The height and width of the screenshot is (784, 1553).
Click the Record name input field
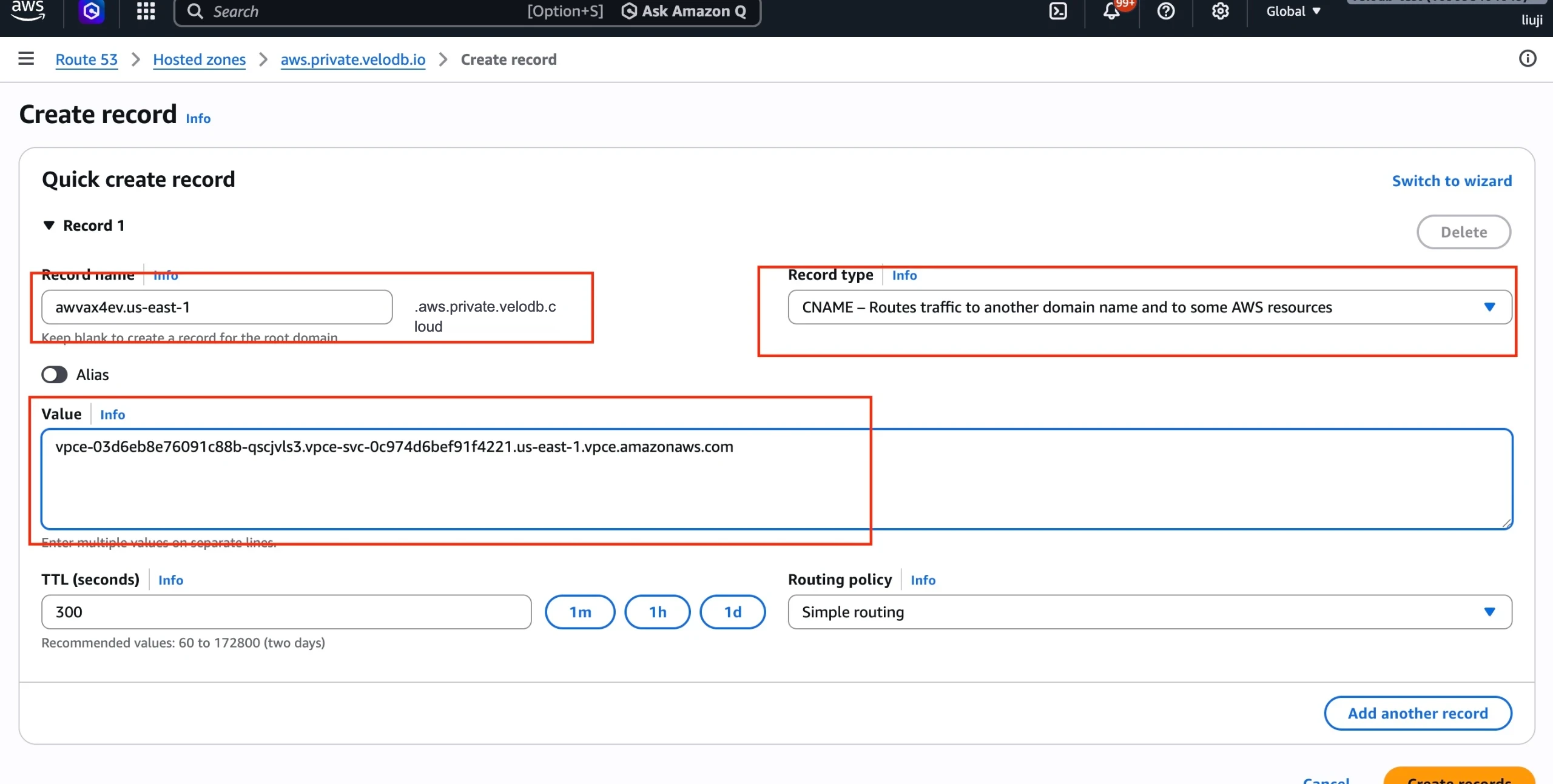(217, 307)
